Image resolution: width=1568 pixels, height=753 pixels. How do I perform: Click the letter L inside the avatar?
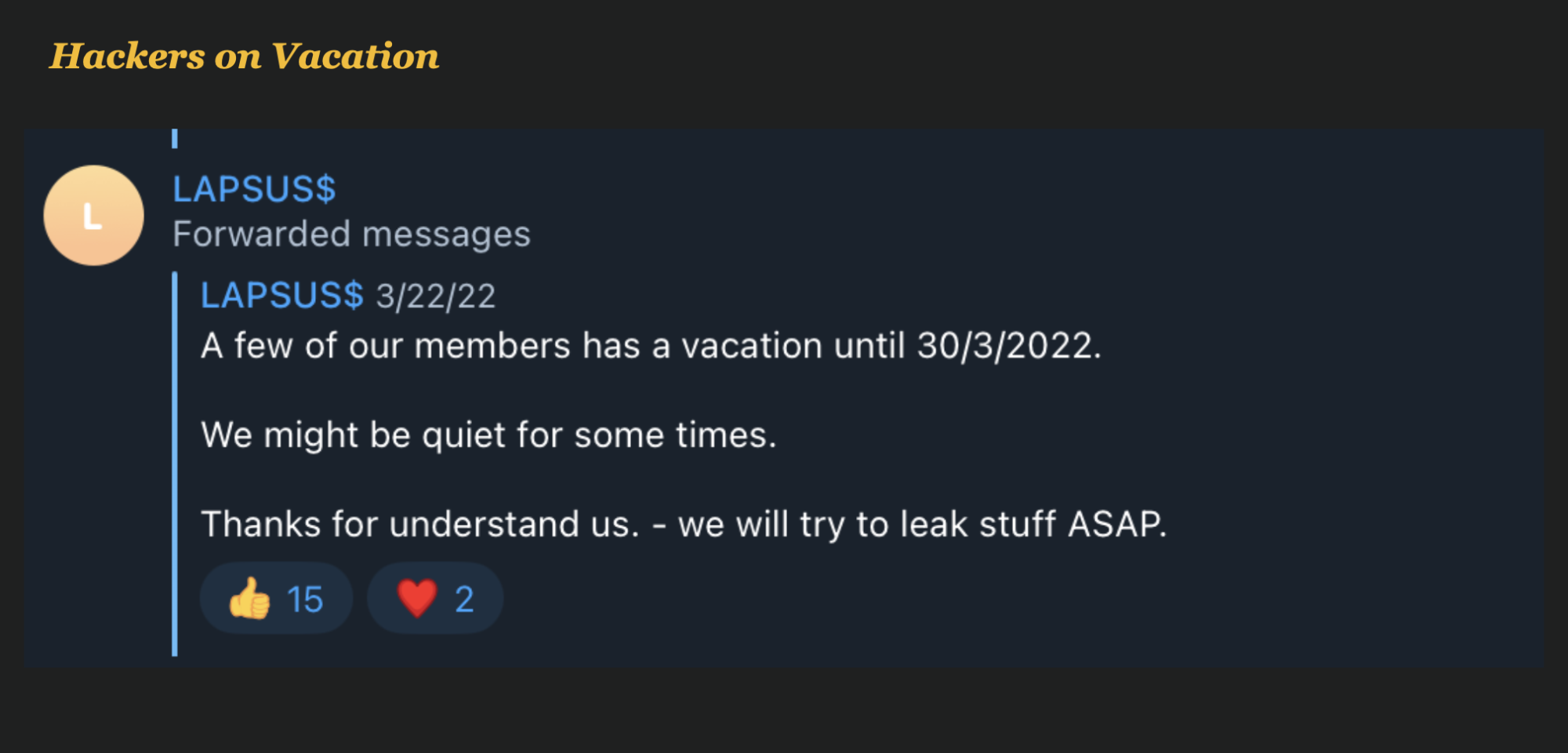pyautogui.click(x=93, y=216)
